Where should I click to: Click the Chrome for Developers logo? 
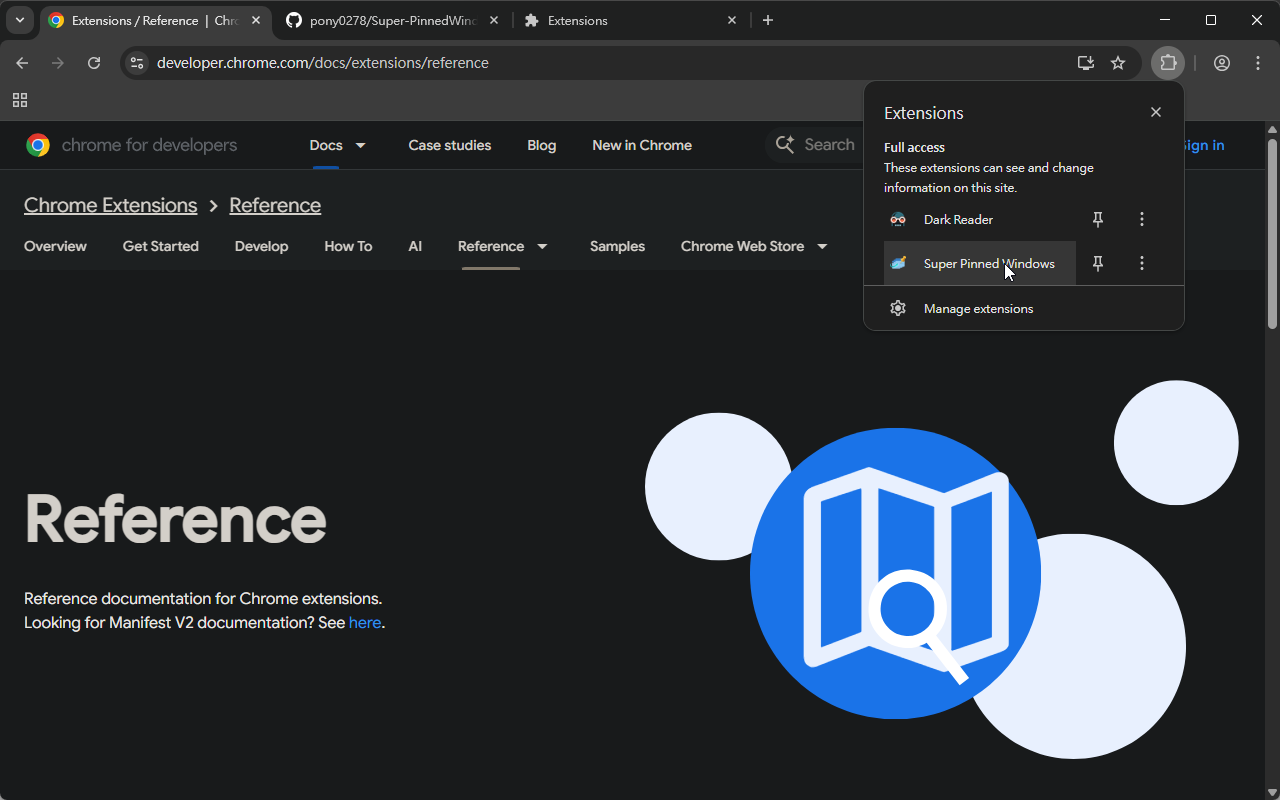click(x=132, y=145)
